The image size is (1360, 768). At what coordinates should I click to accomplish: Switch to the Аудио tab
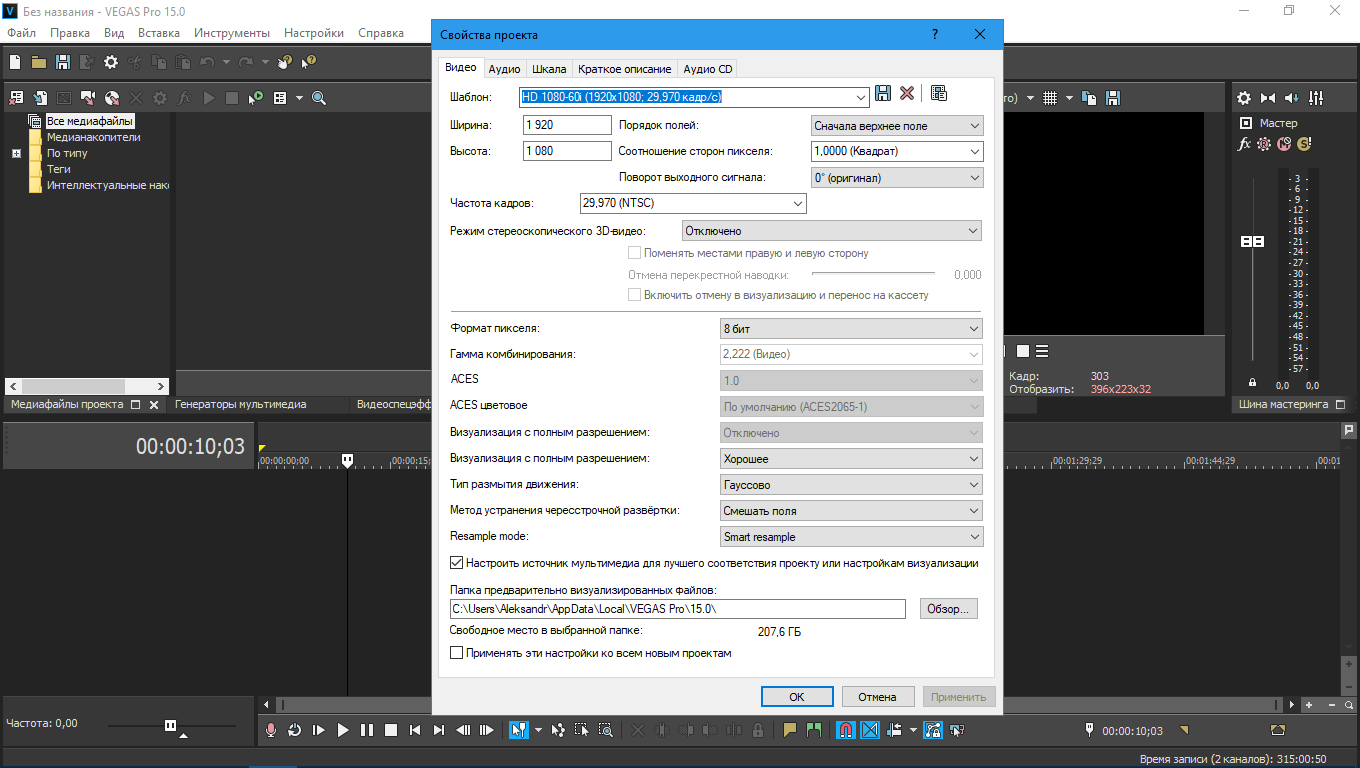point(504,69)
